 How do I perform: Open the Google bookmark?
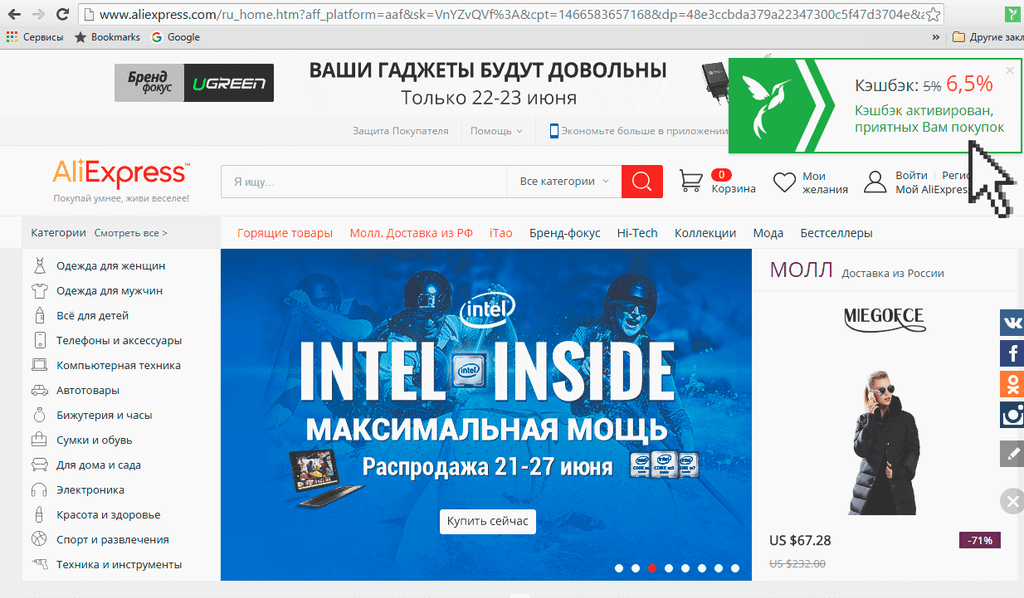pyautogui.click(x=176, y=37)
